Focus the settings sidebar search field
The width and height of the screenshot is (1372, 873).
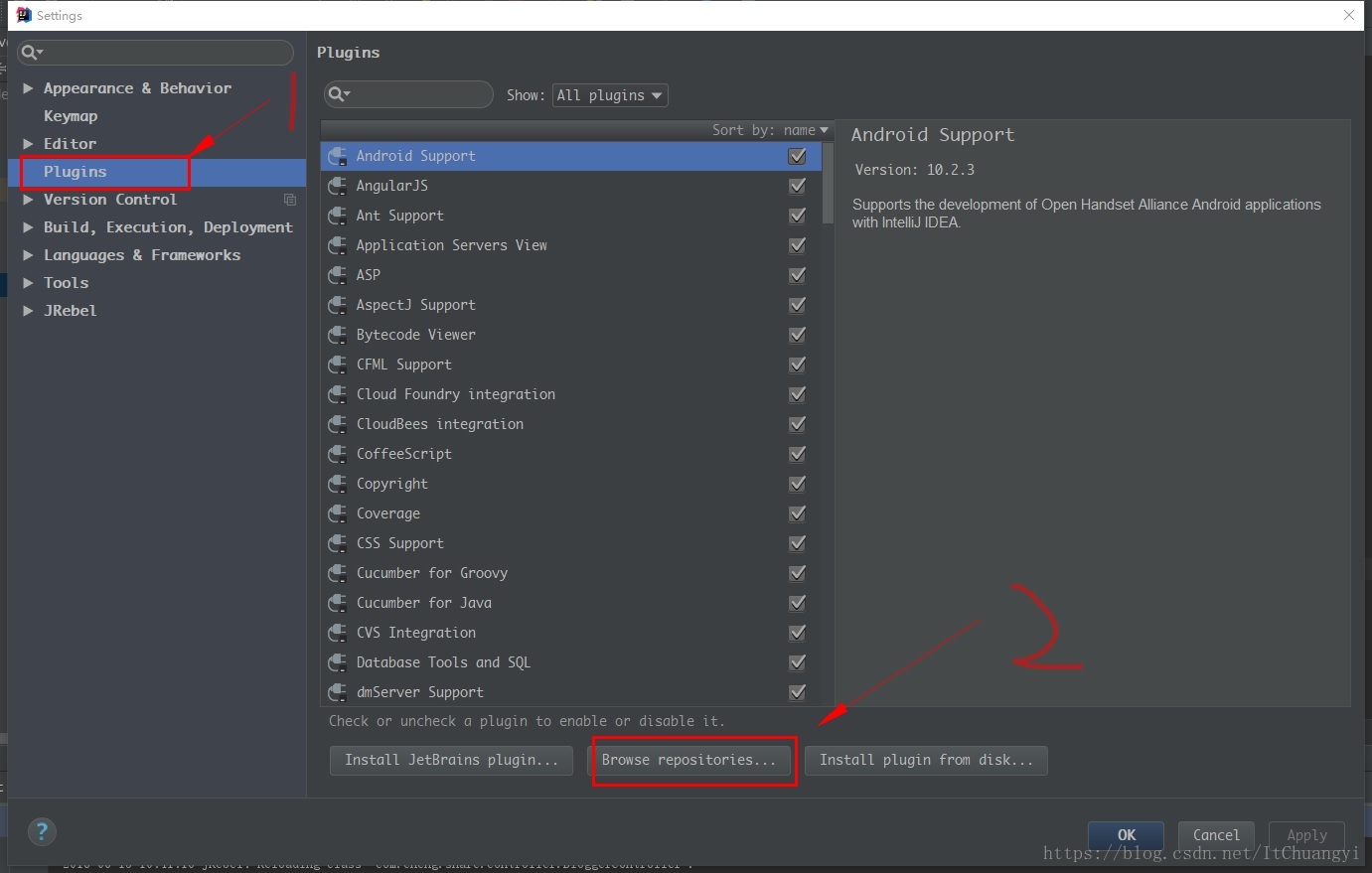point(155,53)
